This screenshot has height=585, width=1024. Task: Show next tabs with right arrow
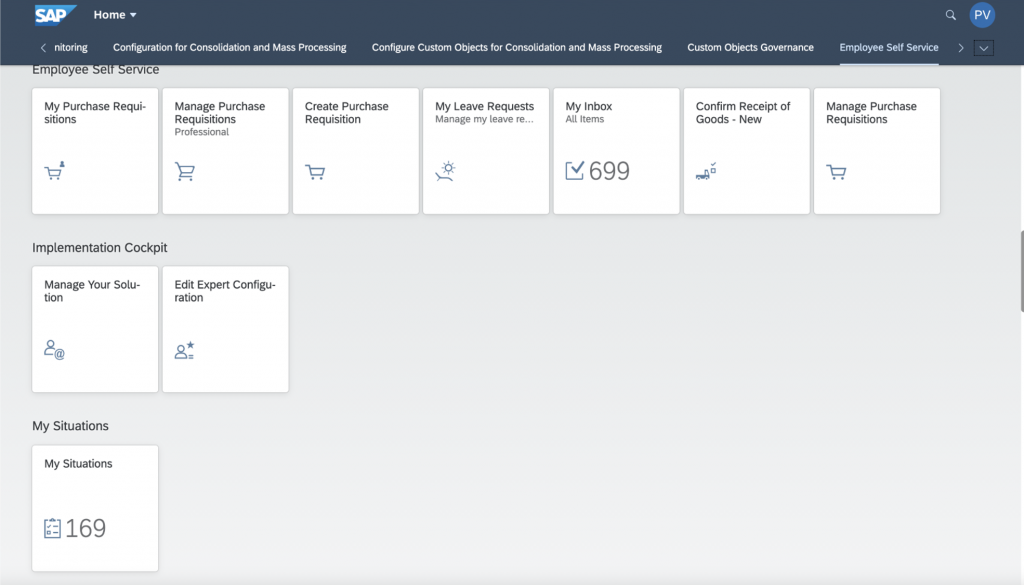961,48
